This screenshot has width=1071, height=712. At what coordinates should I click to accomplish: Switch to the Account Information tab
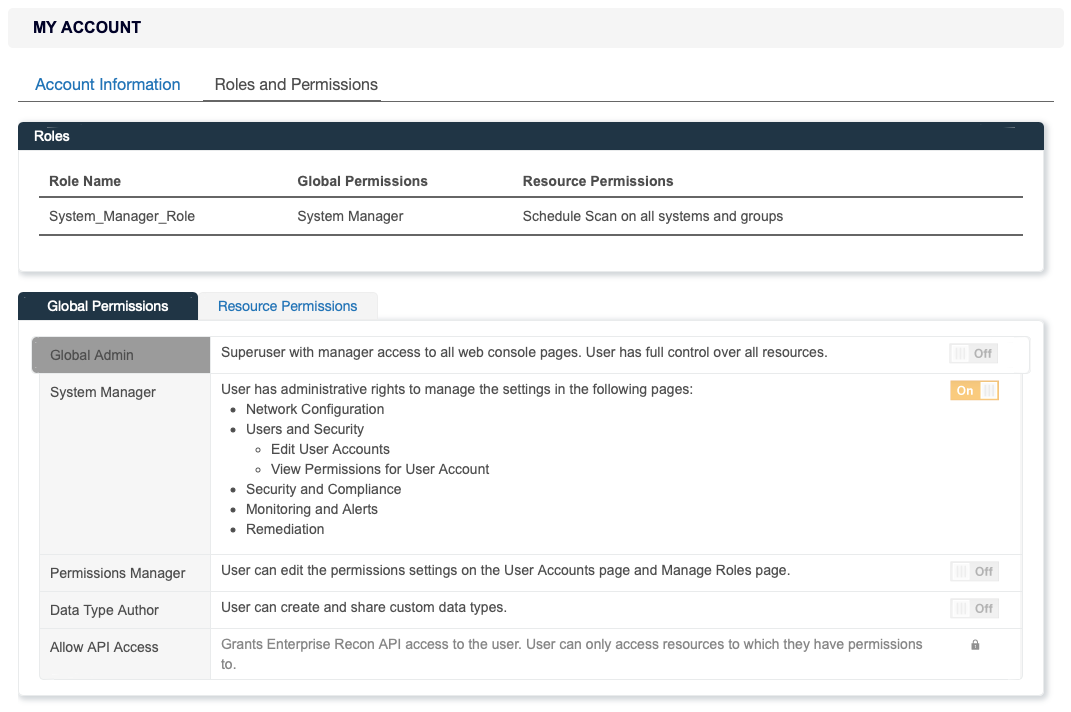(107, 84)
